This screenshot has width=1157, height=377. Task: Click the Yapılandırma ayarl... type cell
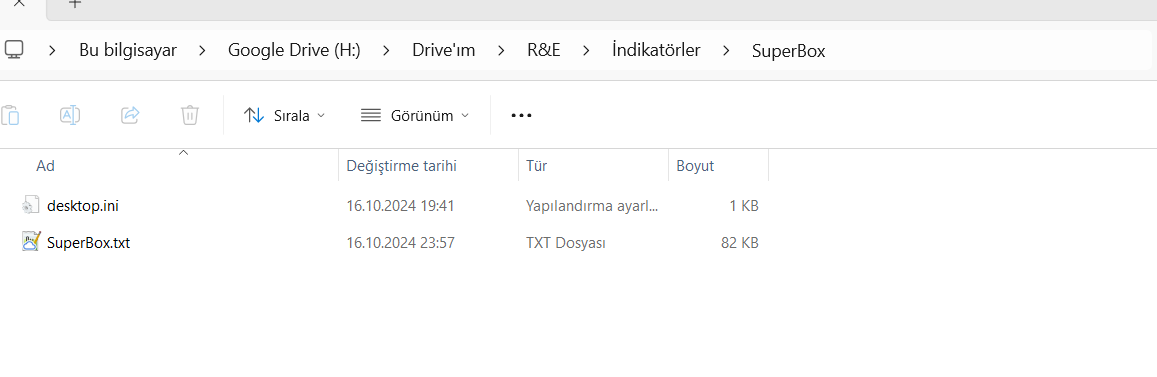592,206
